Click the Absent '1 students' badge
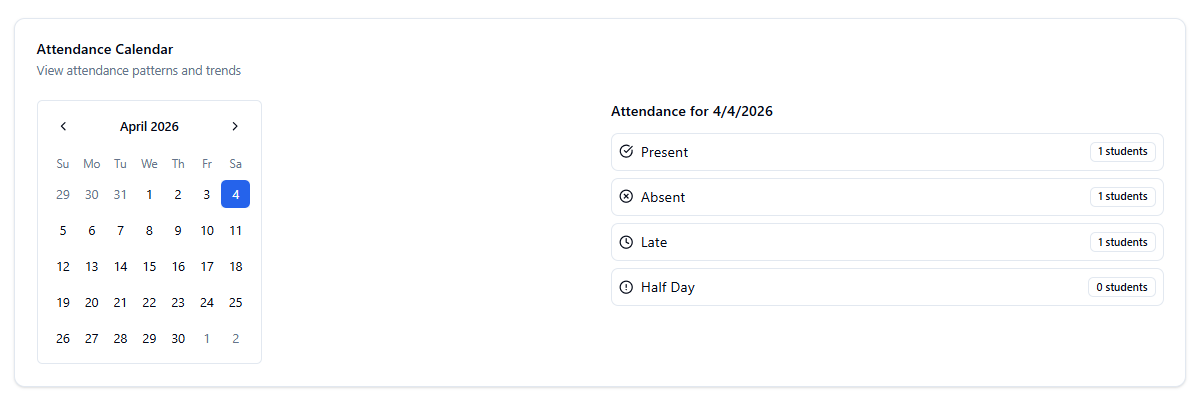This screenshot has height=400, width=1195. click(x=1122, y=197)
